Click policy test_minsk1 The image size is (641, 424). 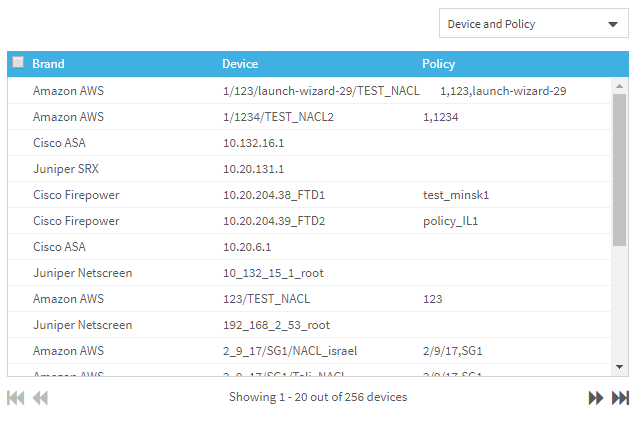[456, 195]
